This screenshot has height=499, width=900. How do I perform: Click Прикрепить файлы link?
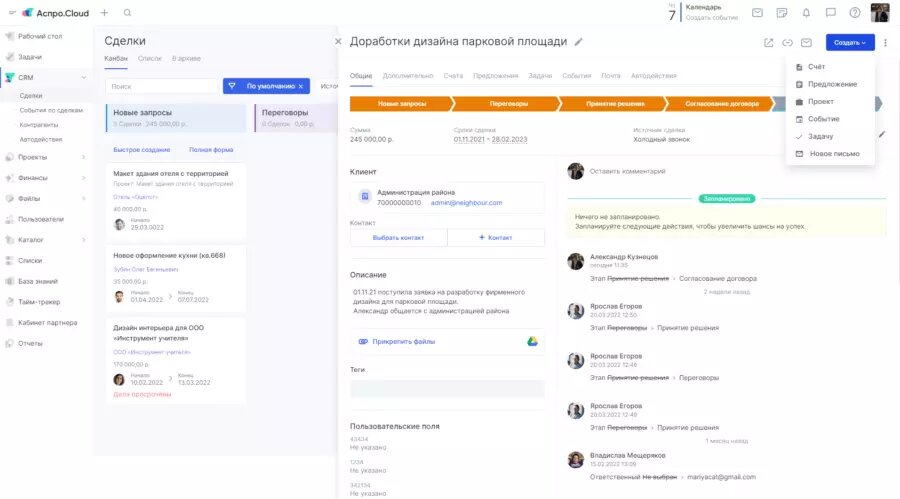(x=404, y=342)
